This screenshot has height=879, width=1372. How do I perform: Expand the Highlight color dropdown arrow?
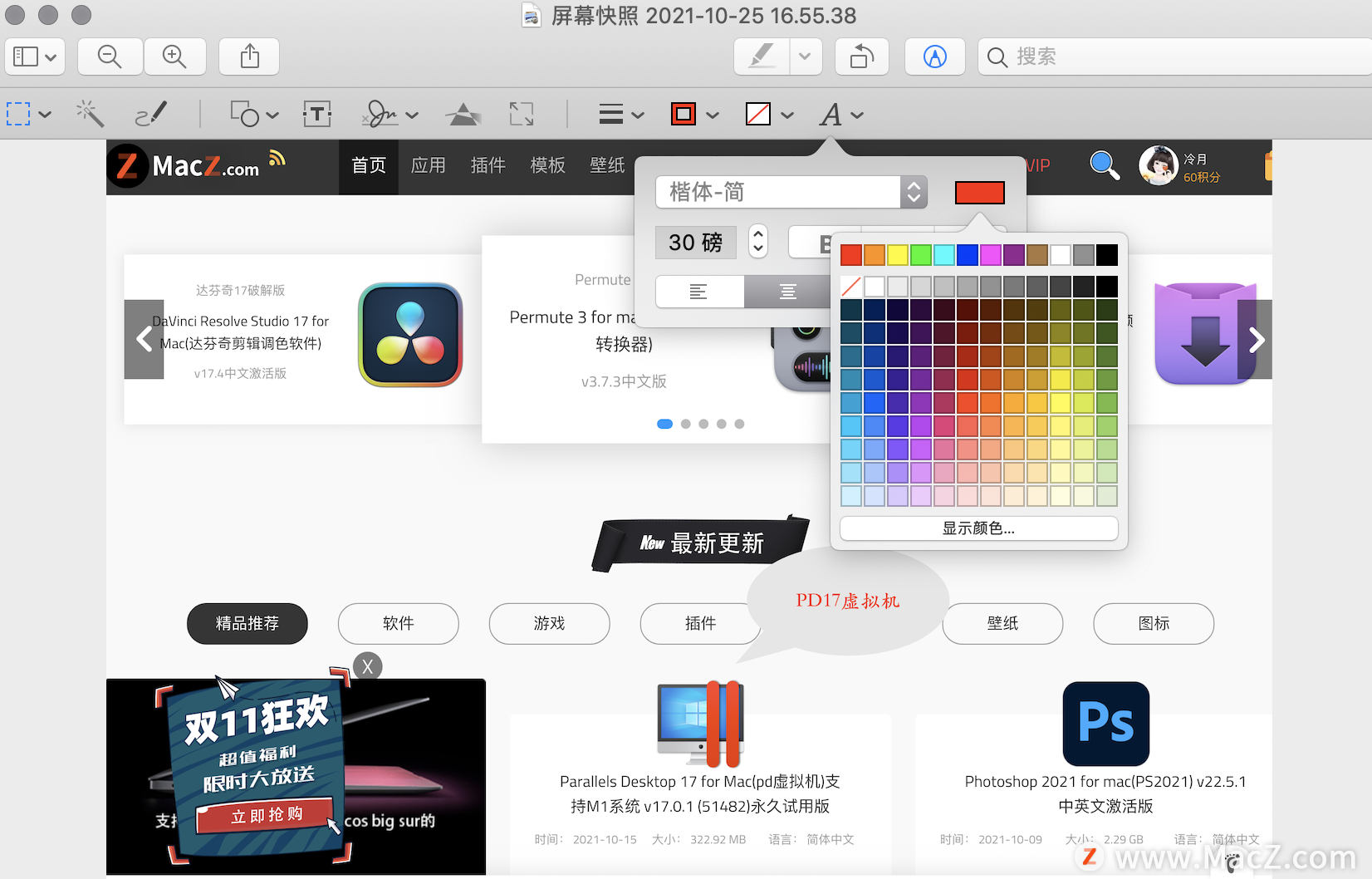click(x=805, y=56)
